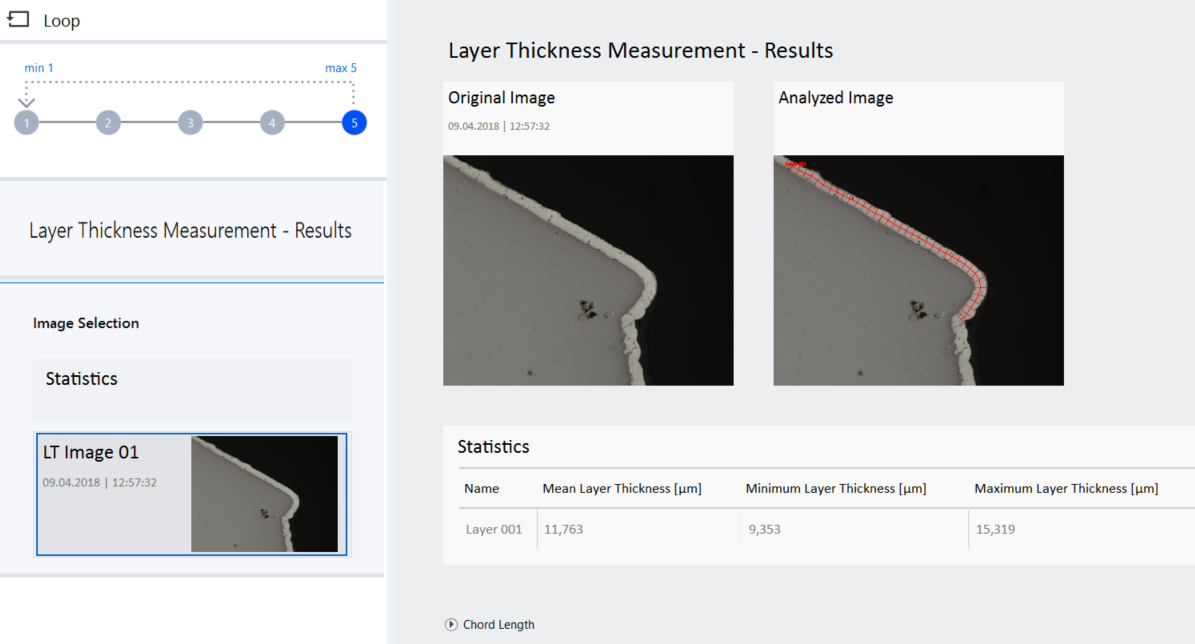Click loop step 4 circle
Viewport: 1195px width, 644px height.
click(x=272, y=122)
